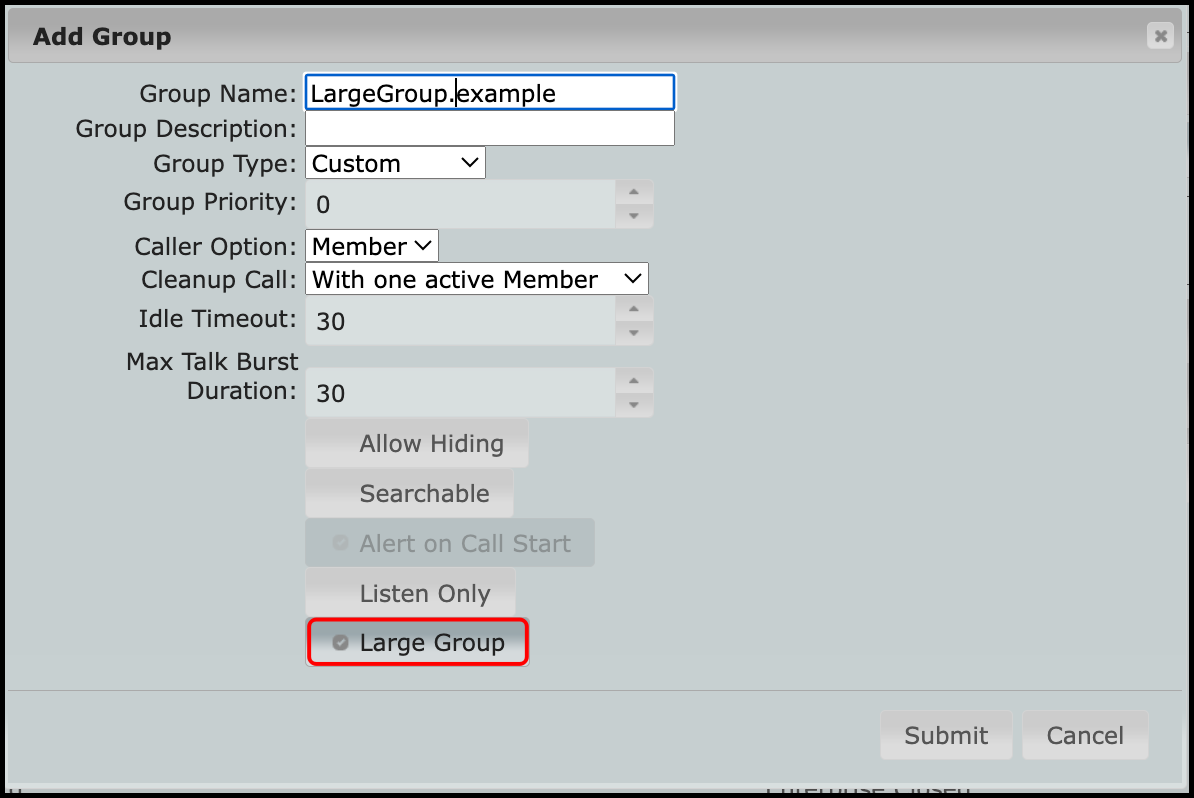The width and height of the screenshot is (1194, 798).
Task: Cancel adding the group
Action: point(1085,735)
